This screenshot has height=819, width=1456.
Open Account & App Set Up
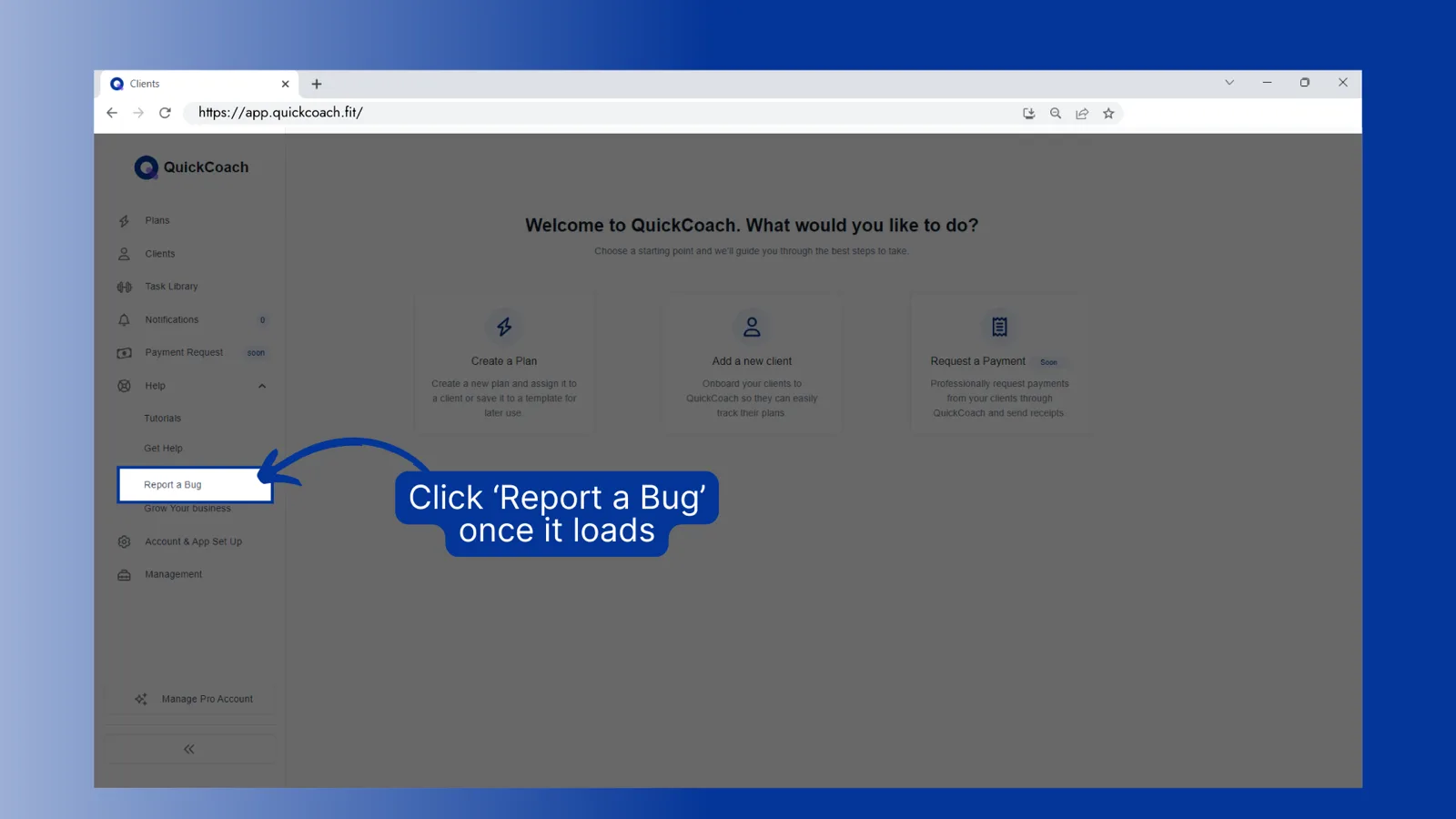193,541
